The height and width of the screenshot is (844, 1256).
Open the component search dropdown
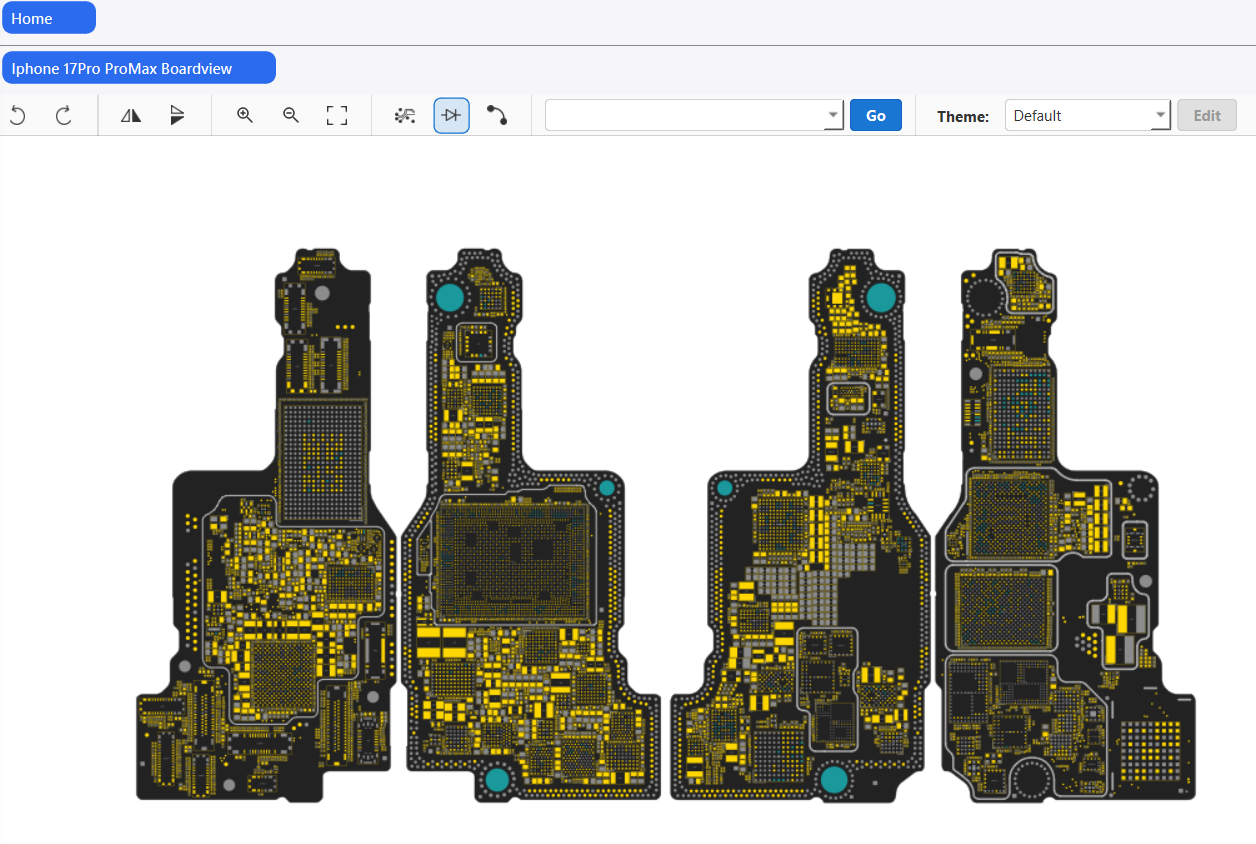[832, 115]
